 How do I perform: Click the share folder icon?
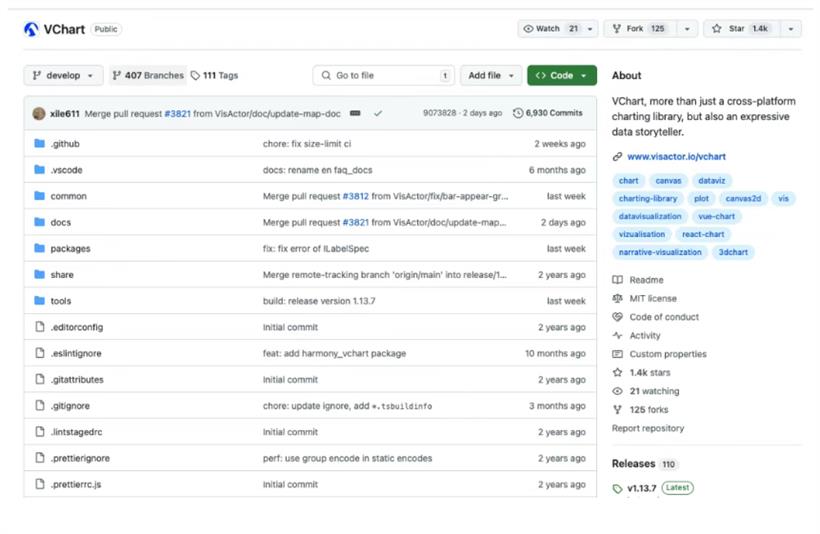point(39,274)
